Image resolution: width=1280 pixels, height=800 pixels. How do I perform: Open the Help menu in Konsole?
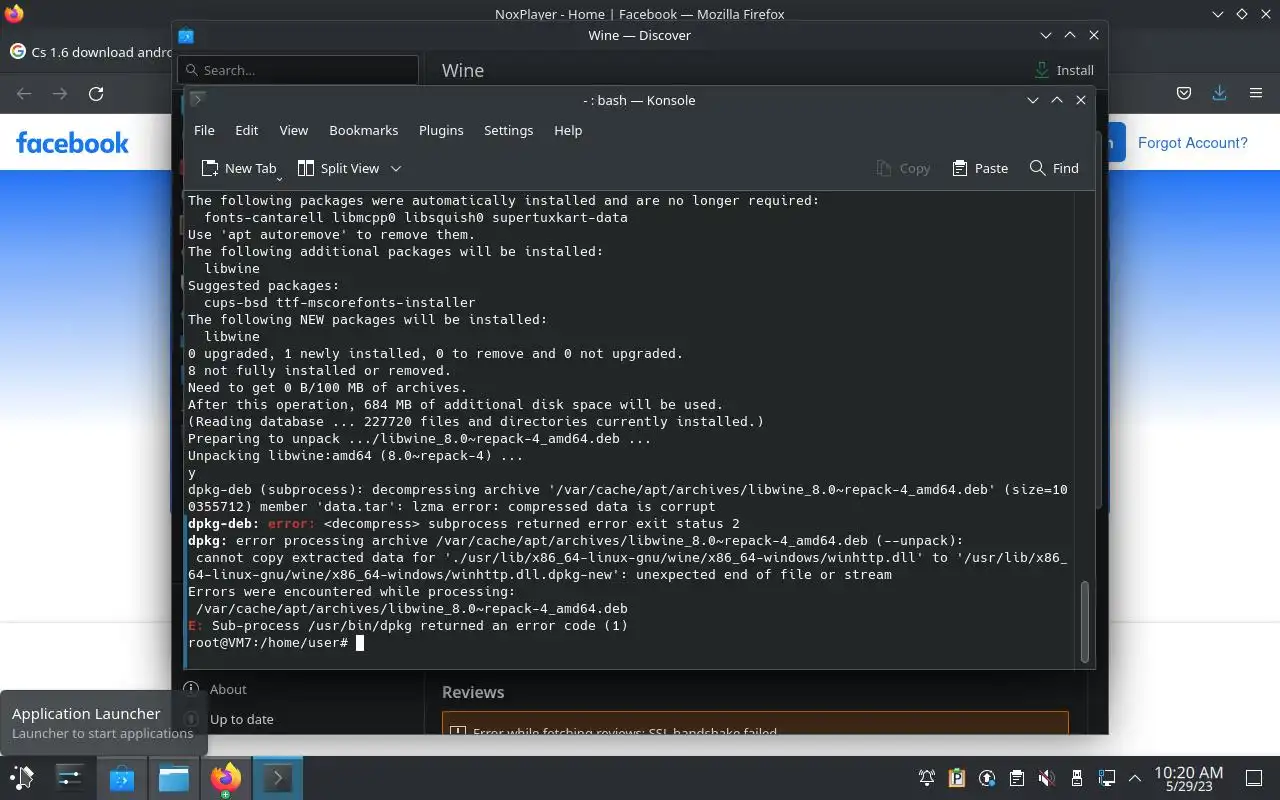pyautogui.click(x=568, y=130)
